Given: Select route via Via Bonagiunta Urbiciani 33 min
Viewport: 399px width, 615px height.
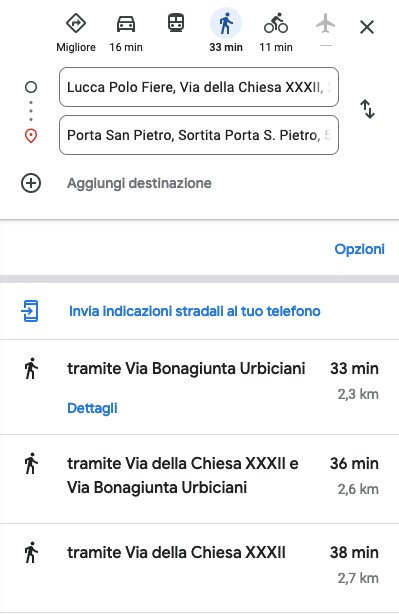Looking at the screenshot, I should point(199,387).
